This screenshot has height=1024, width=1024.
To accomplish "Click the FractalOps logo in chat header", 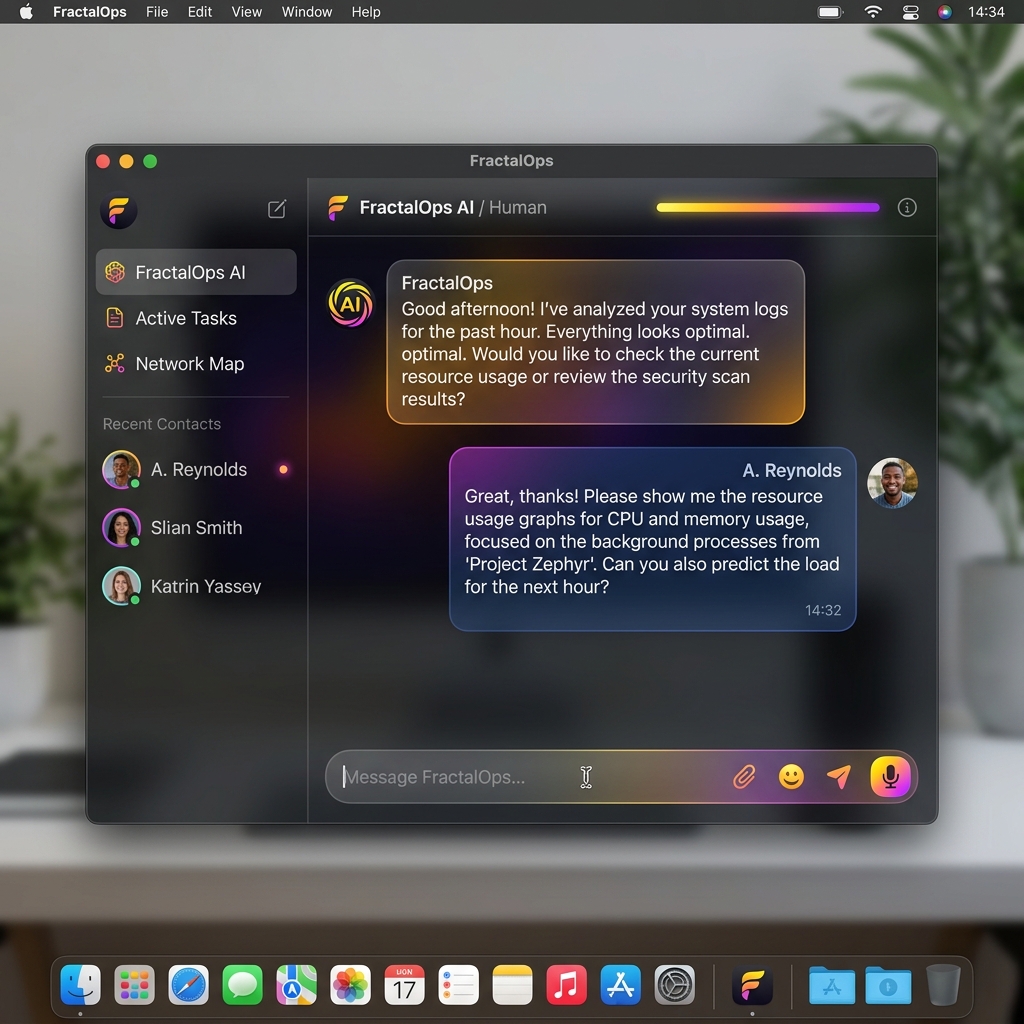I will click(338, 208).
